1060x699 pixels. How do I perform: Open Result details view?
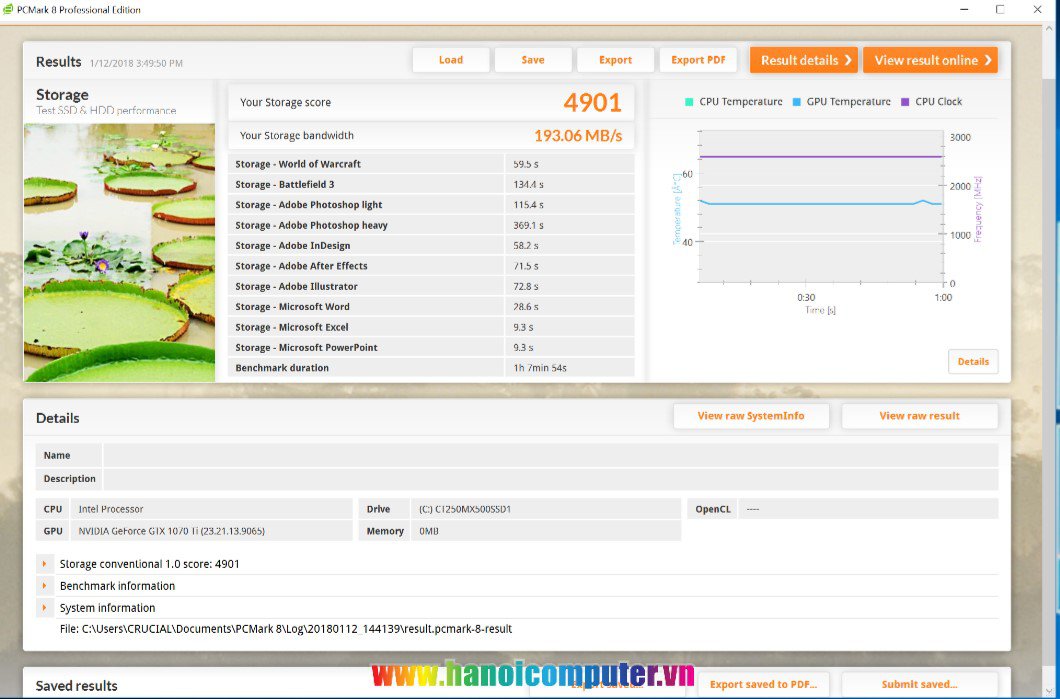click(804, 60)
